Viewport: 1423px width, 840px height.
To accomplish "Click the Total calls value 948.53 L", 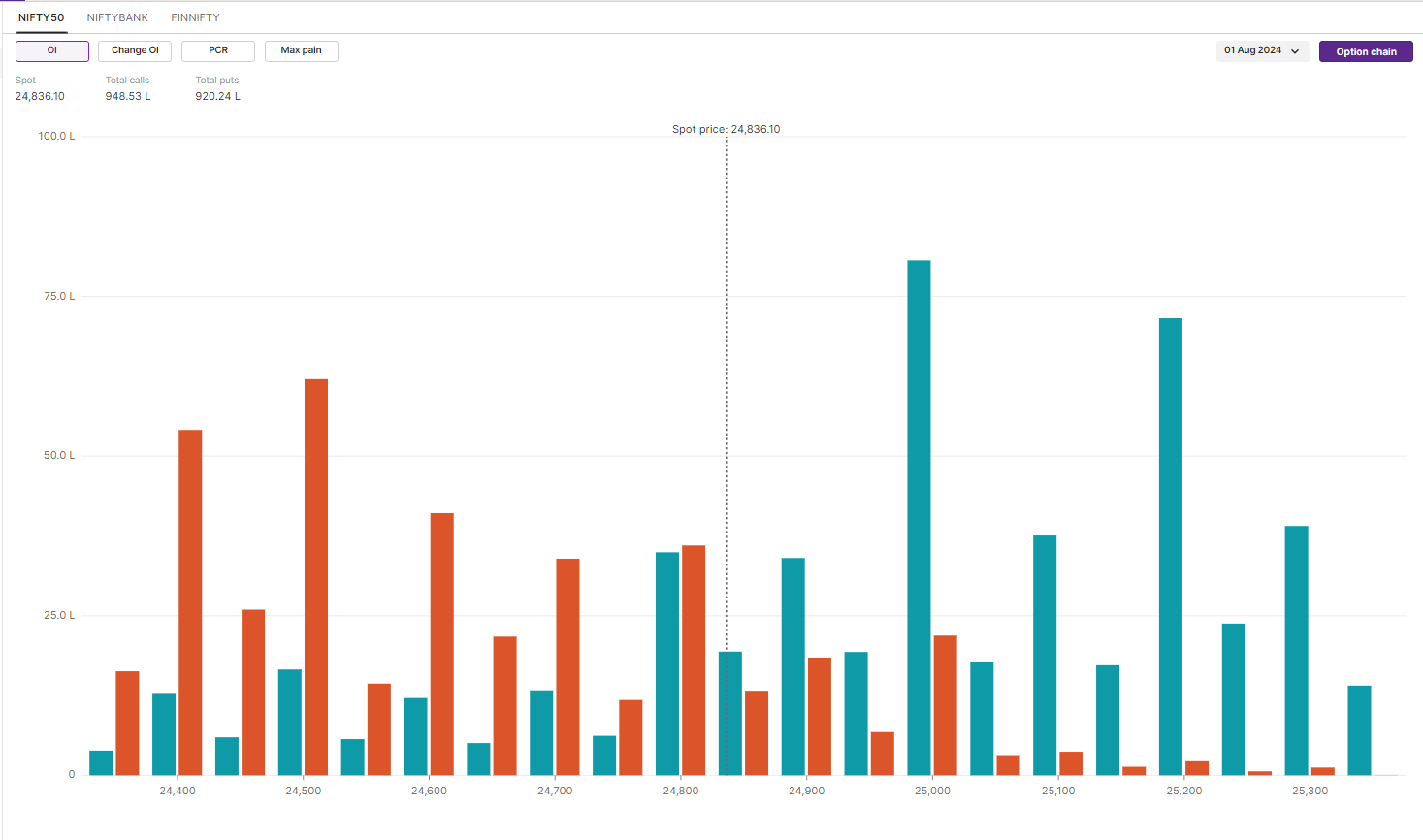I will 128,96.
